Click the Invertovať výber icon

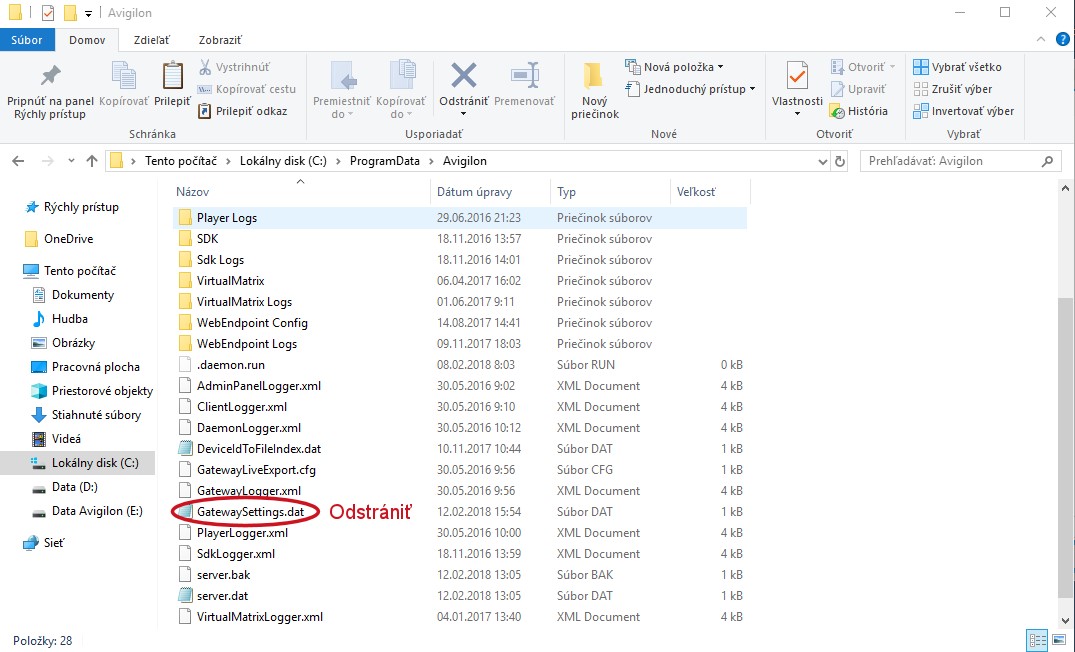(921, 111)
